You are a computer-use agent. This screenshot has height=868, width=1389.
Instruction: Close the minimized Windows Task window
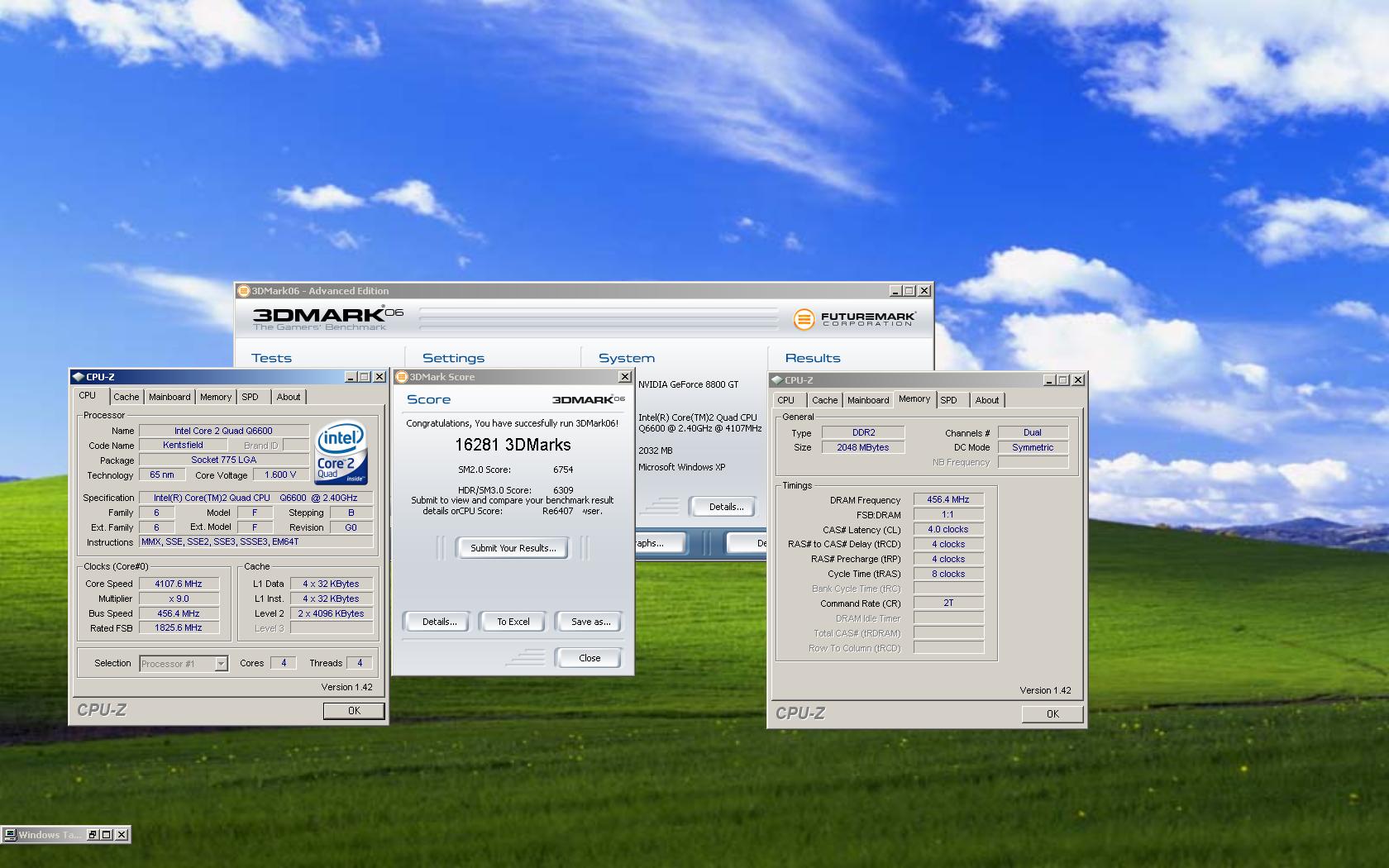122,835
